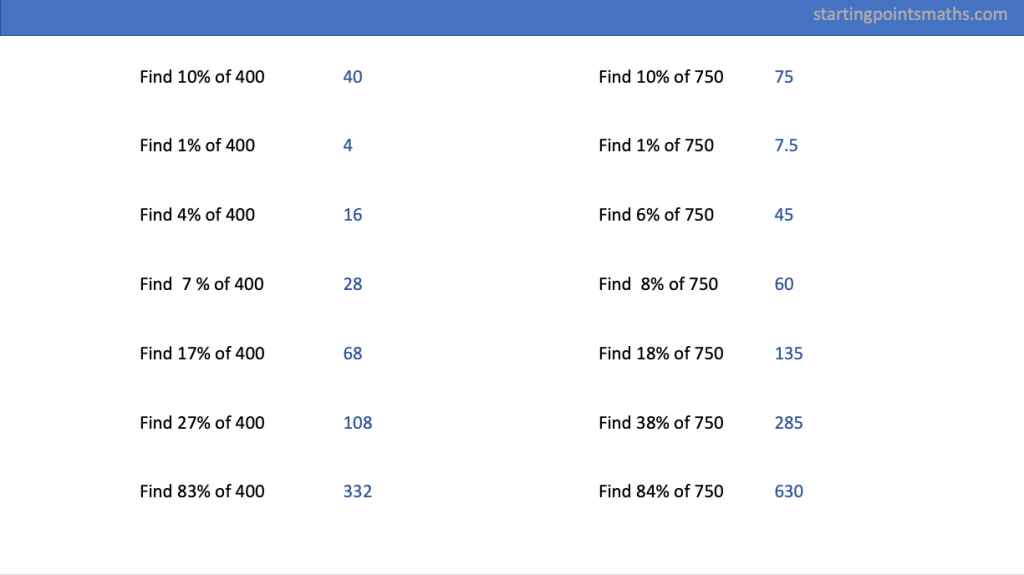Screen dimensions: 1024x575
Task: Click the 'Find 17% of 400' question
Action: [x=202, y=354]
